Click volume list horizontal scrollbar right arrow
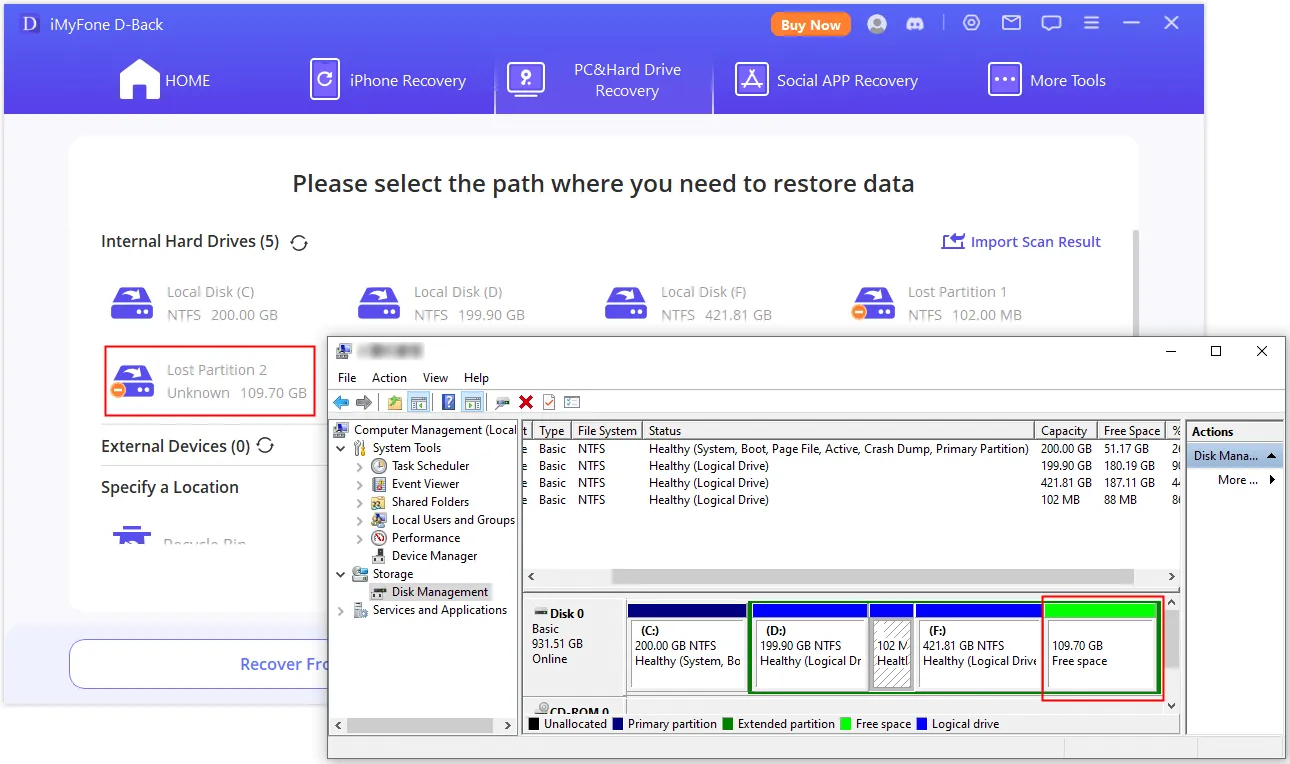Screen dimensions: 1290x764 pos(1172,577)
